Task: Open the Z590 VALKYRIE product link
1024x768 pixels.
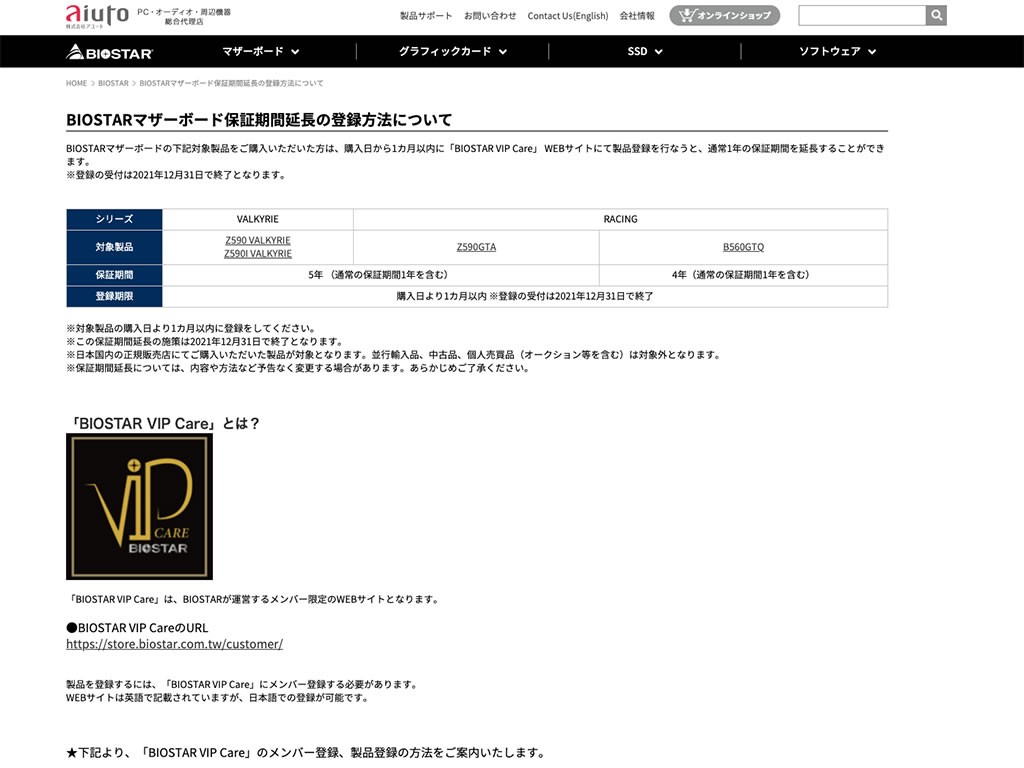Action: 258,240
